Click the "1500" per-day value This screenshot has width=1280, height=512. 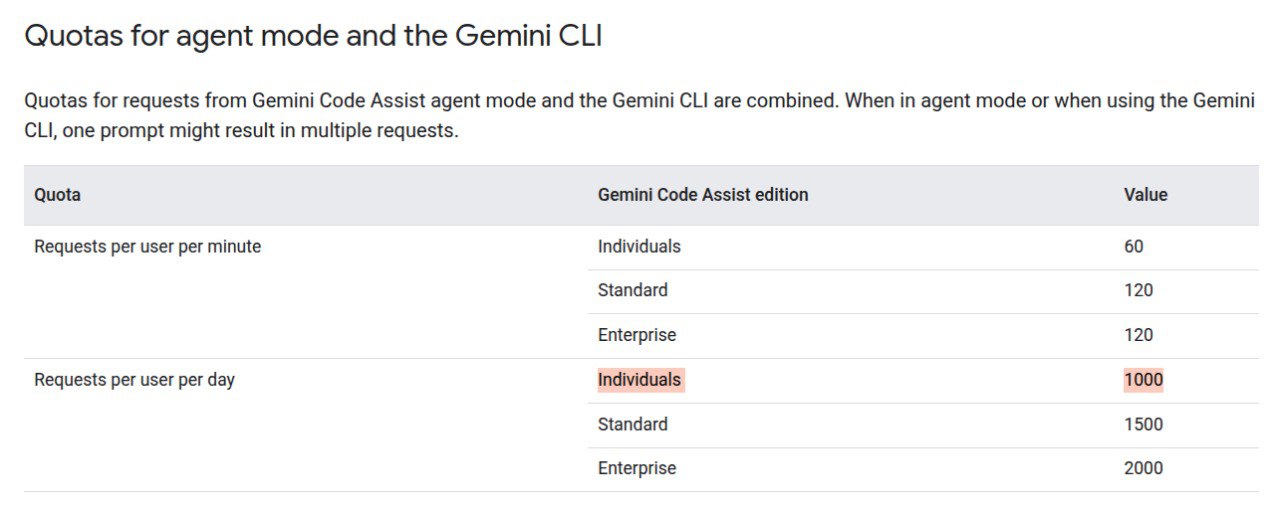(1143, 424)
